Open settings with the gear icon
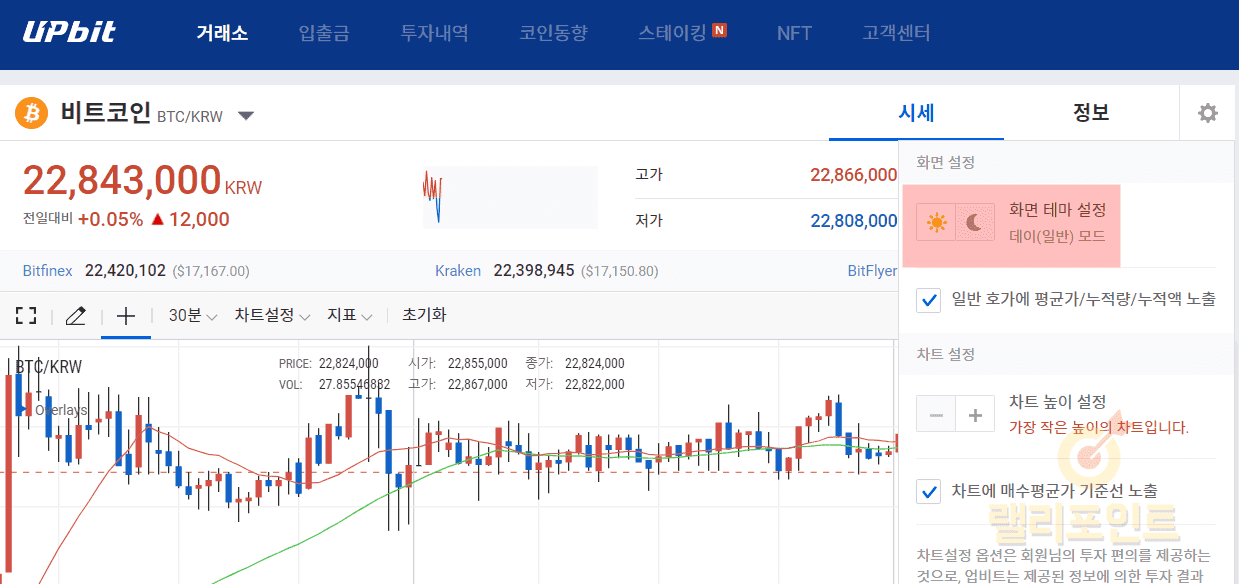 tap(1208, 113)
